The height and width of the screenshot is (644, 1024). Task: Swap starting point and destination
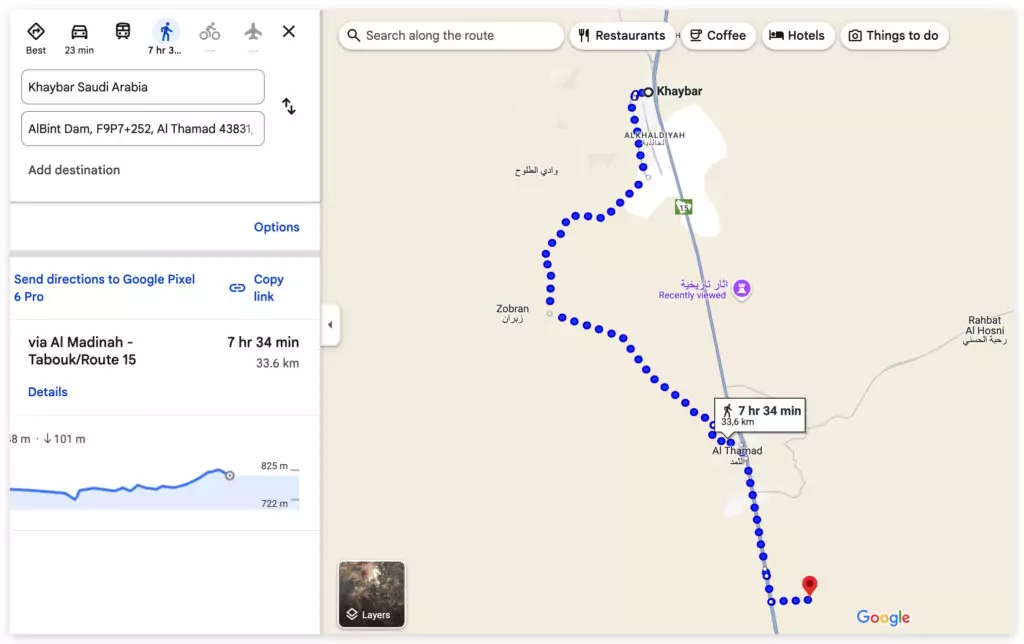pyautogui.click(x=289, y=107)
